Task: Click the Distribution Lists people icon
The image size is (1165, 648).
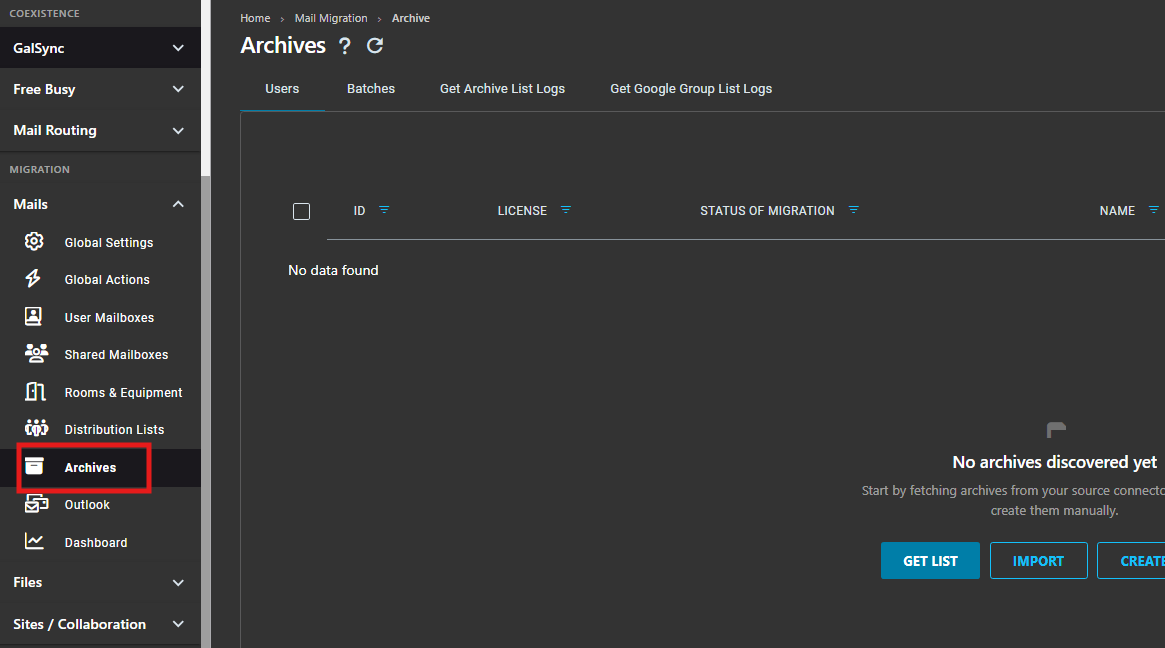Action: click(36, 428)
